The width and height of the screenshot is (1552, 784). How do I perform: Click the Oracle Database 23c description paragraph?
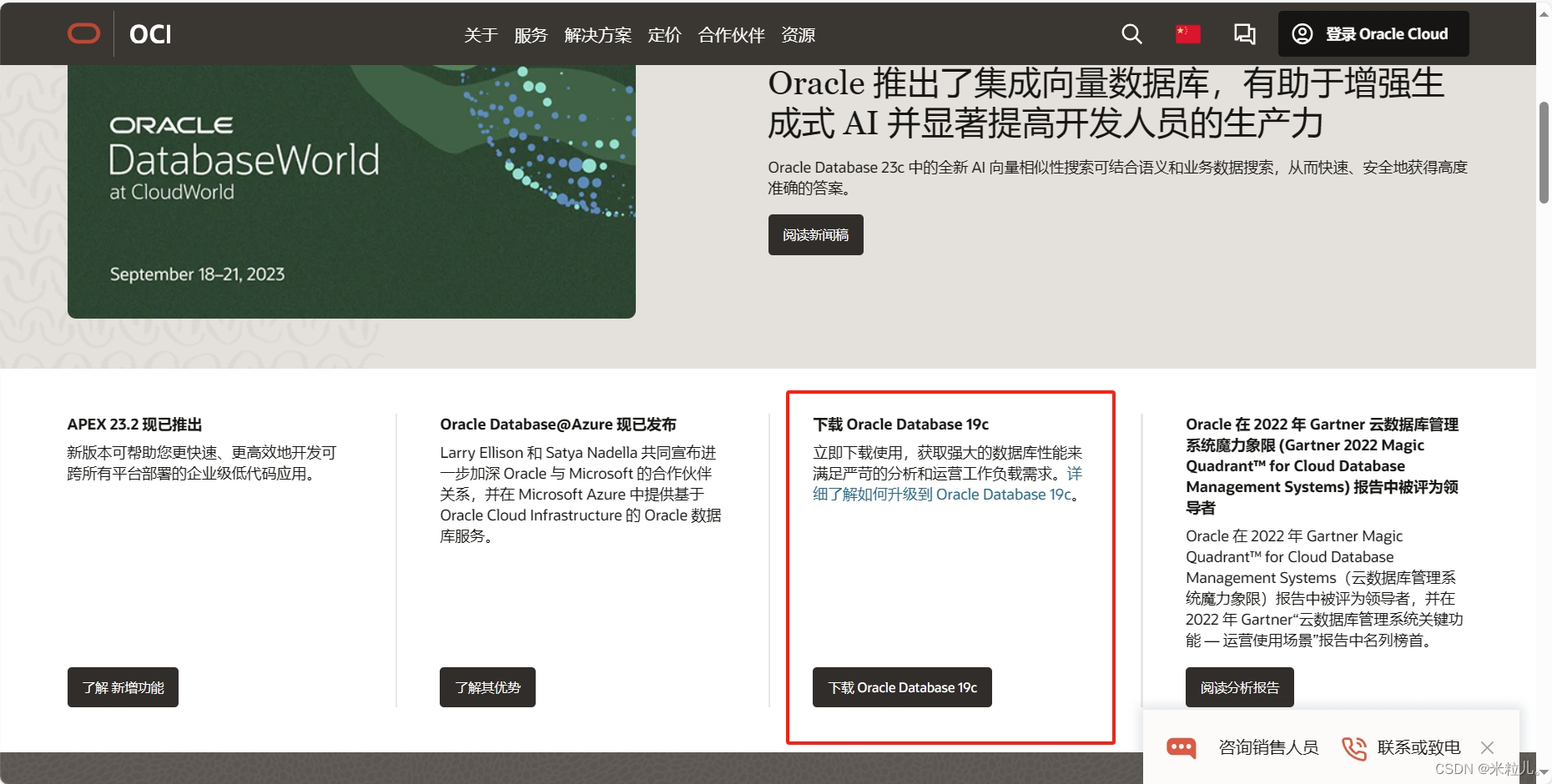click(x=1117, y=178)
